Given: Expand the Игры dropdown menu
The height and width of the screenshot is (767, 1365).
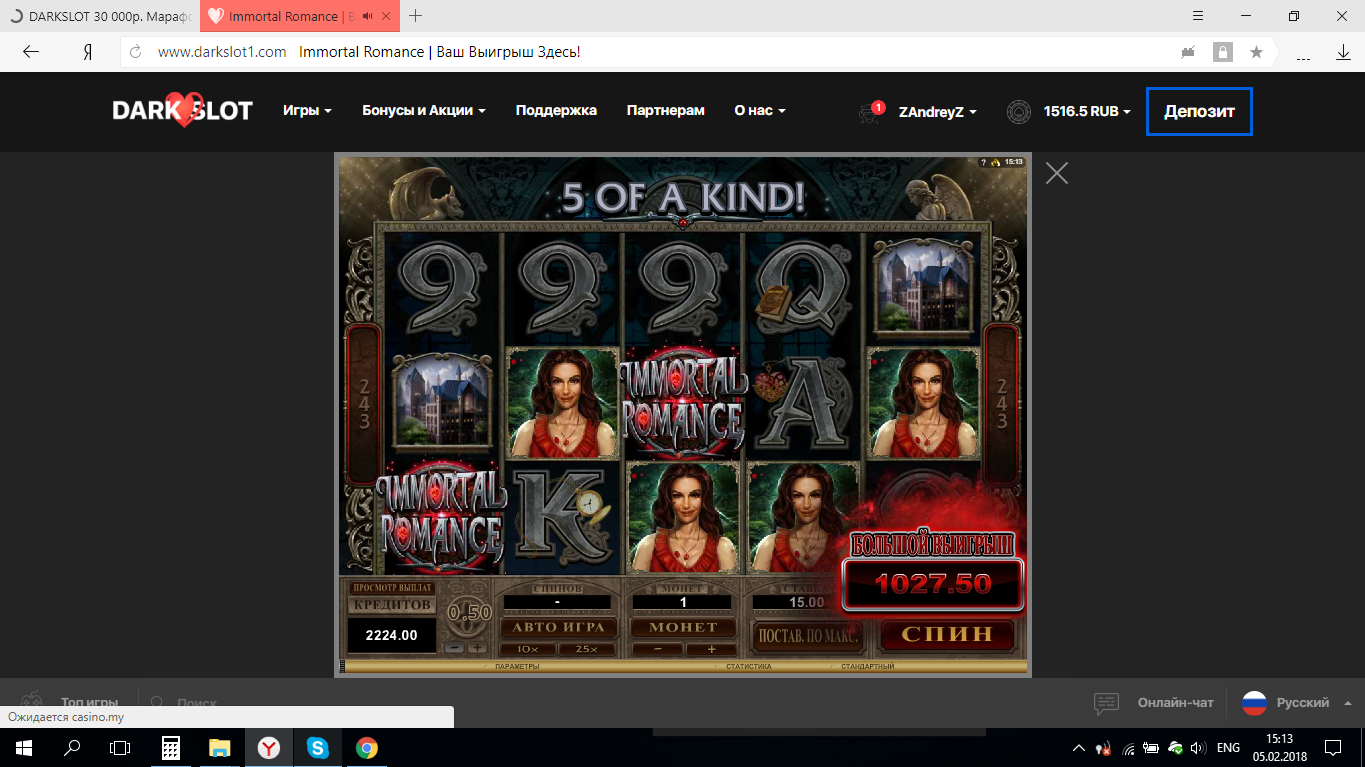Looking at the screenshot, I should [x=307, y=111].
